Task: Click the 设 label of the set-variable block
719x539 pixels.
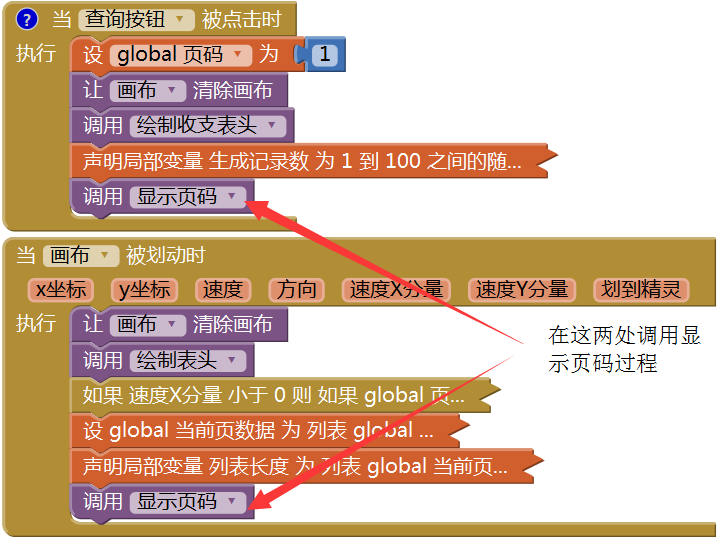Action: point(93,55)
